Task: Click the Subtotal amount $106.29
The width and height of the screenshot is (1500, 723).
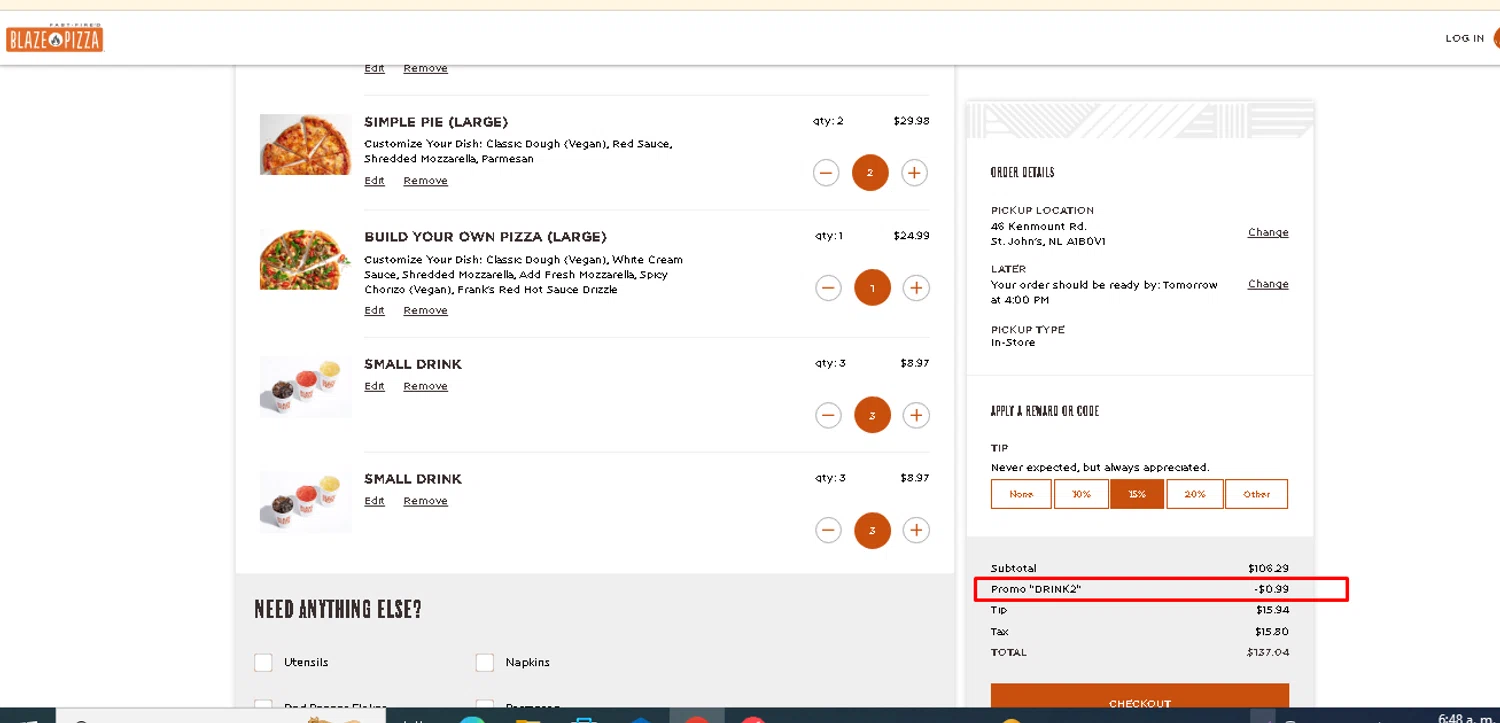Action: tap(1268, 568)
